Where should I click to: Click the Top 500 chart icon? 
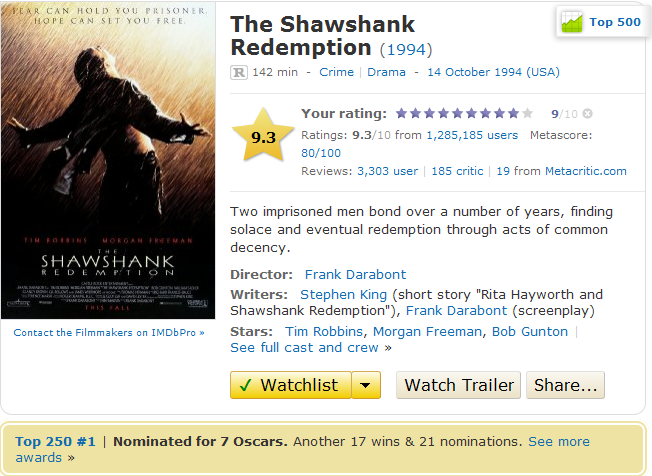572,22
